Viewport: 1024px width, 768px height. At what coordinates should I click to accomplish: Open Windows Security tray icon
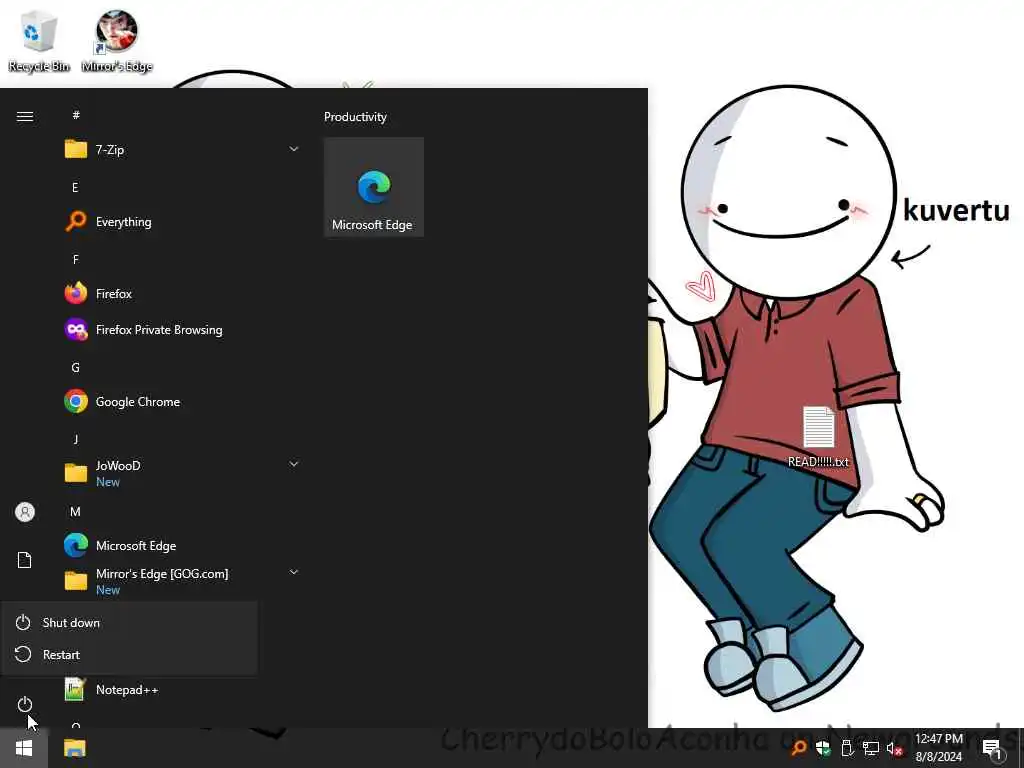click(823, 748)
